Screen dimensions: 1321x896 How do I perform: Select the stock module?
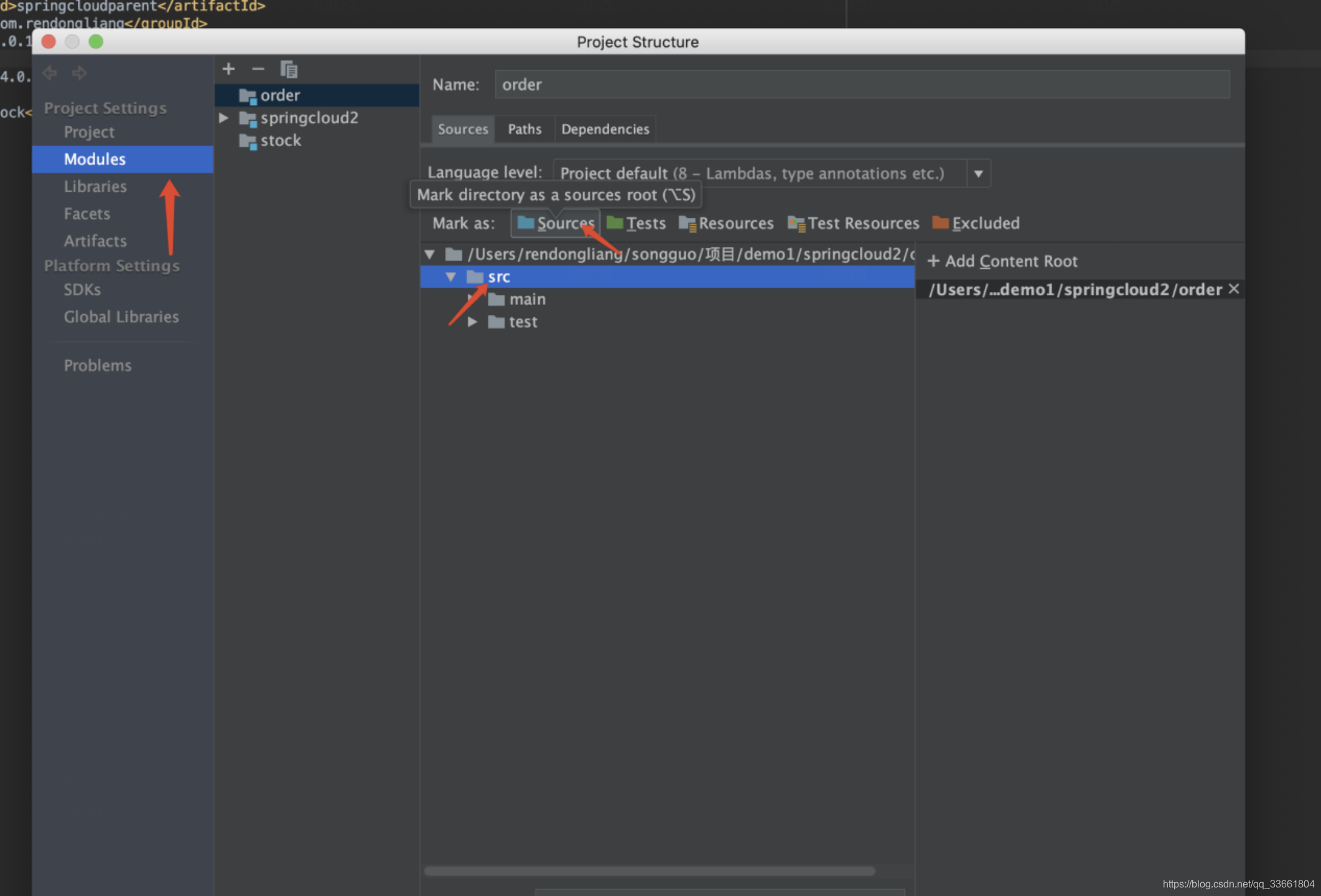coord(317,141)
